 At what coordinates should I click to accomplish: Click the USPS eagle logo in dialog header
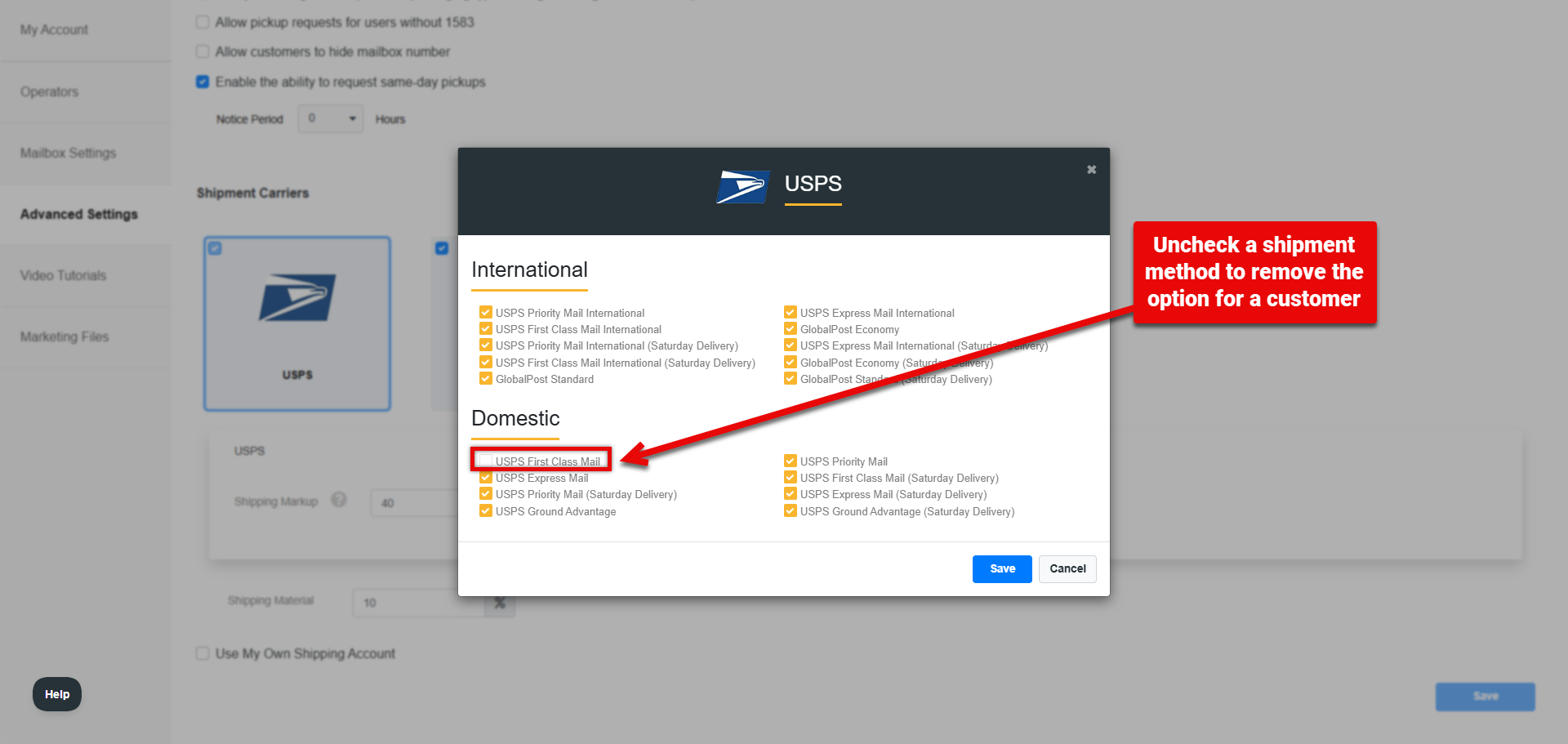click(743, 187)
